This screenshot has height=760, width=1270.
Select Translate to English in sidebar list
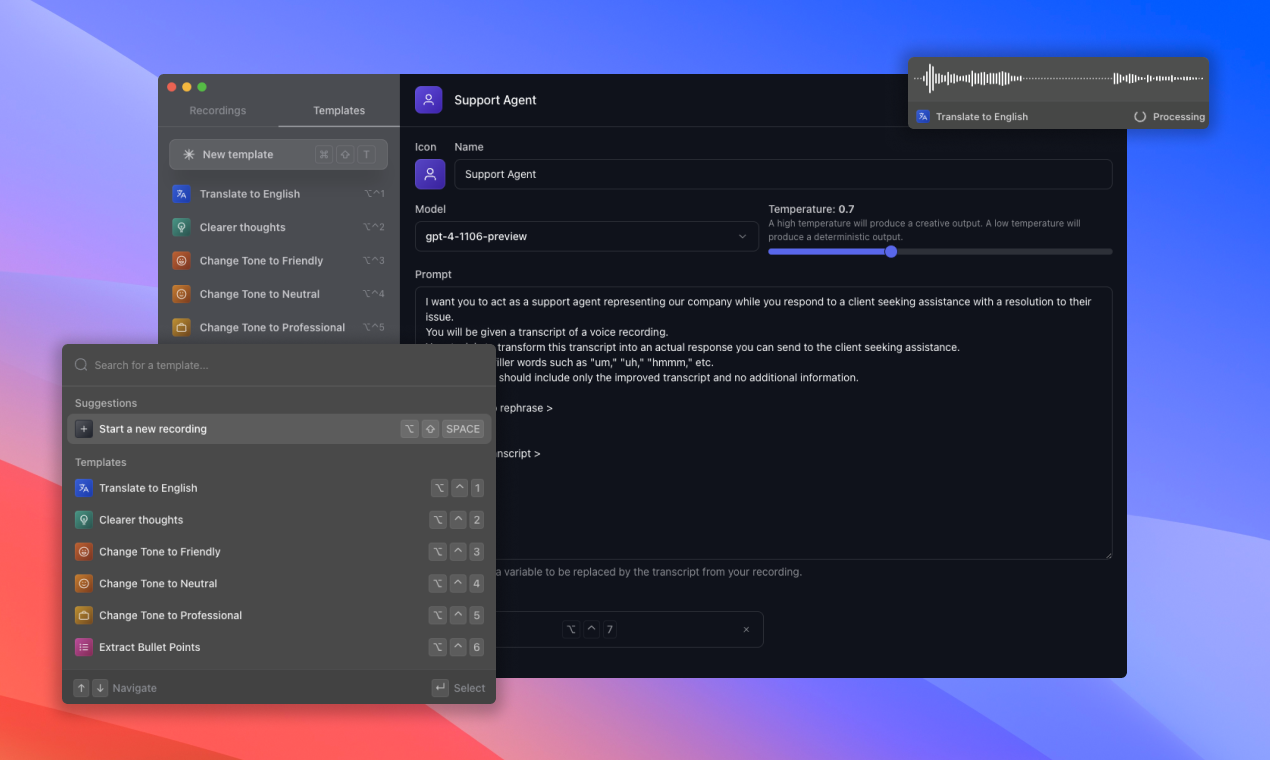pos(279,194)
